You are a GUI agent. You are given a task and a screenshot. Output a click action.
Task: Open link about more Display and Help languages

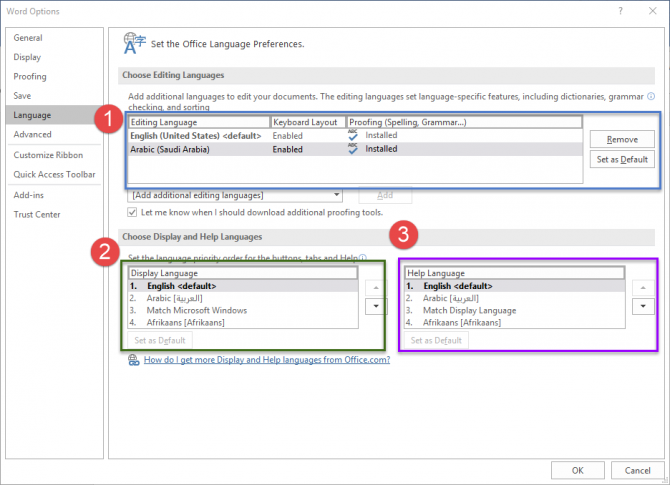267,360
